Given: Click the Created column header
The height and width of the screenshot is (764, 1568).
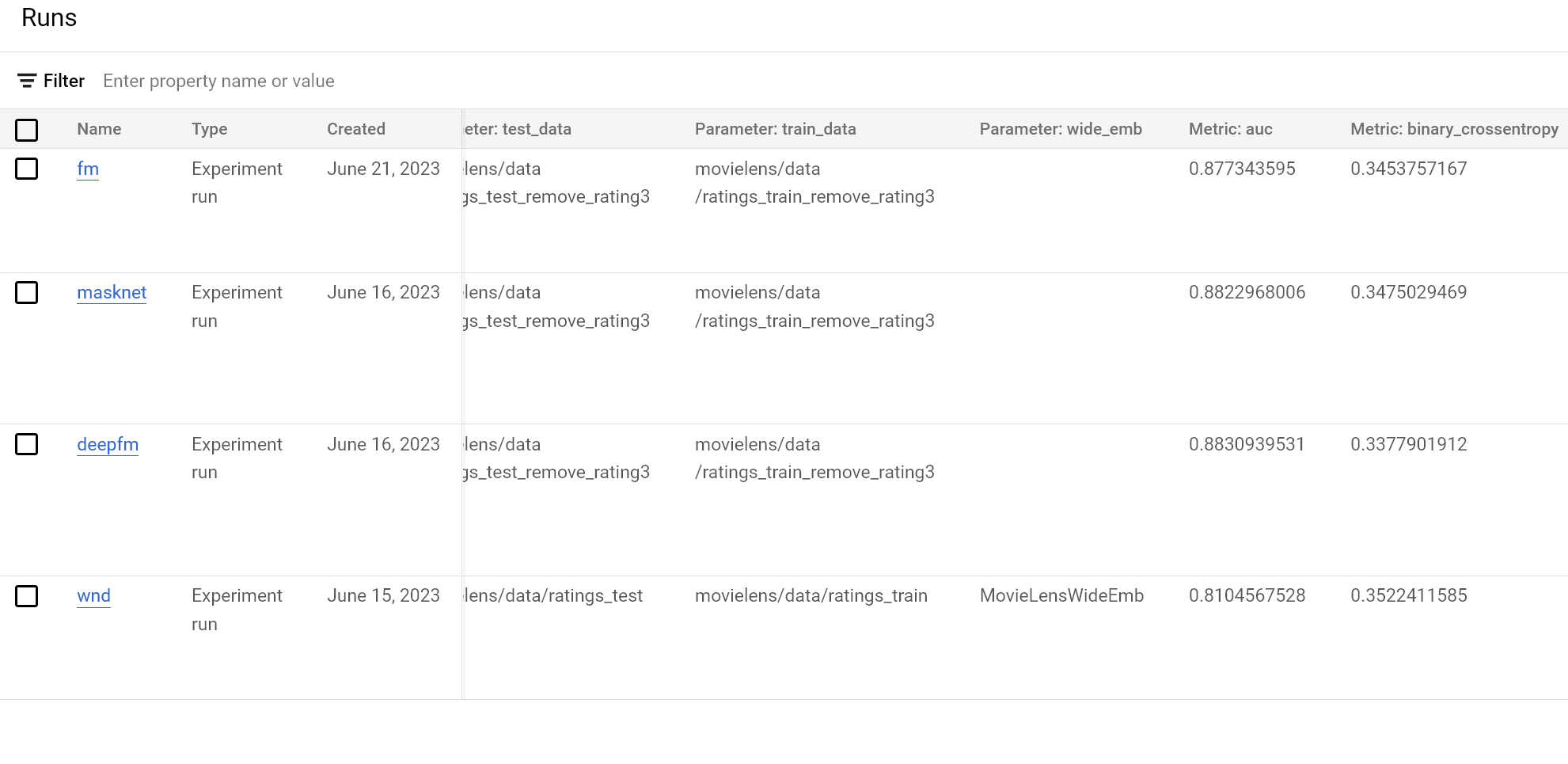Looking at the screenshot, I should click(355, 128).
